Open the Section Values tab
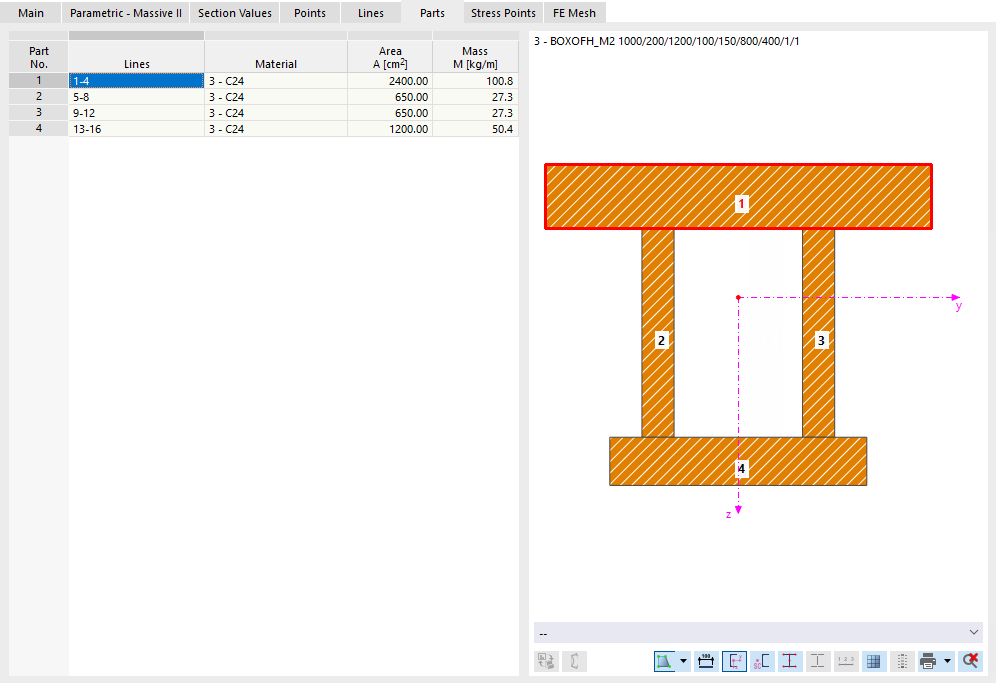The image size is (996, 683). click(x=234, y=13)
